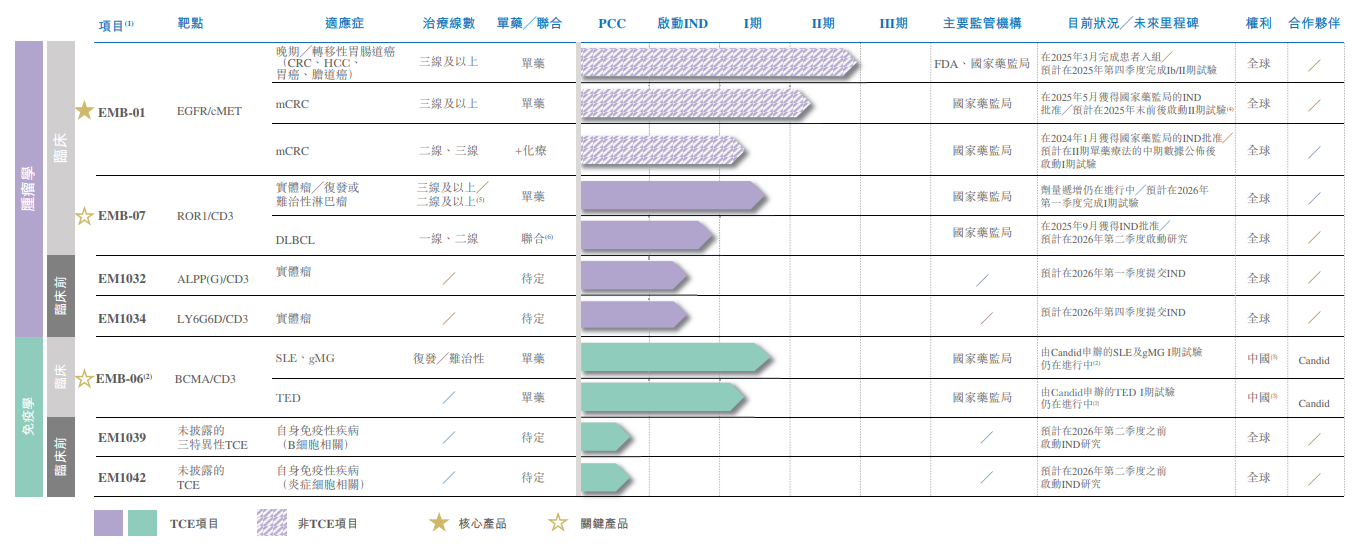Click the hollow star legend icon for 關鍵產品

(x=558, y=522)
